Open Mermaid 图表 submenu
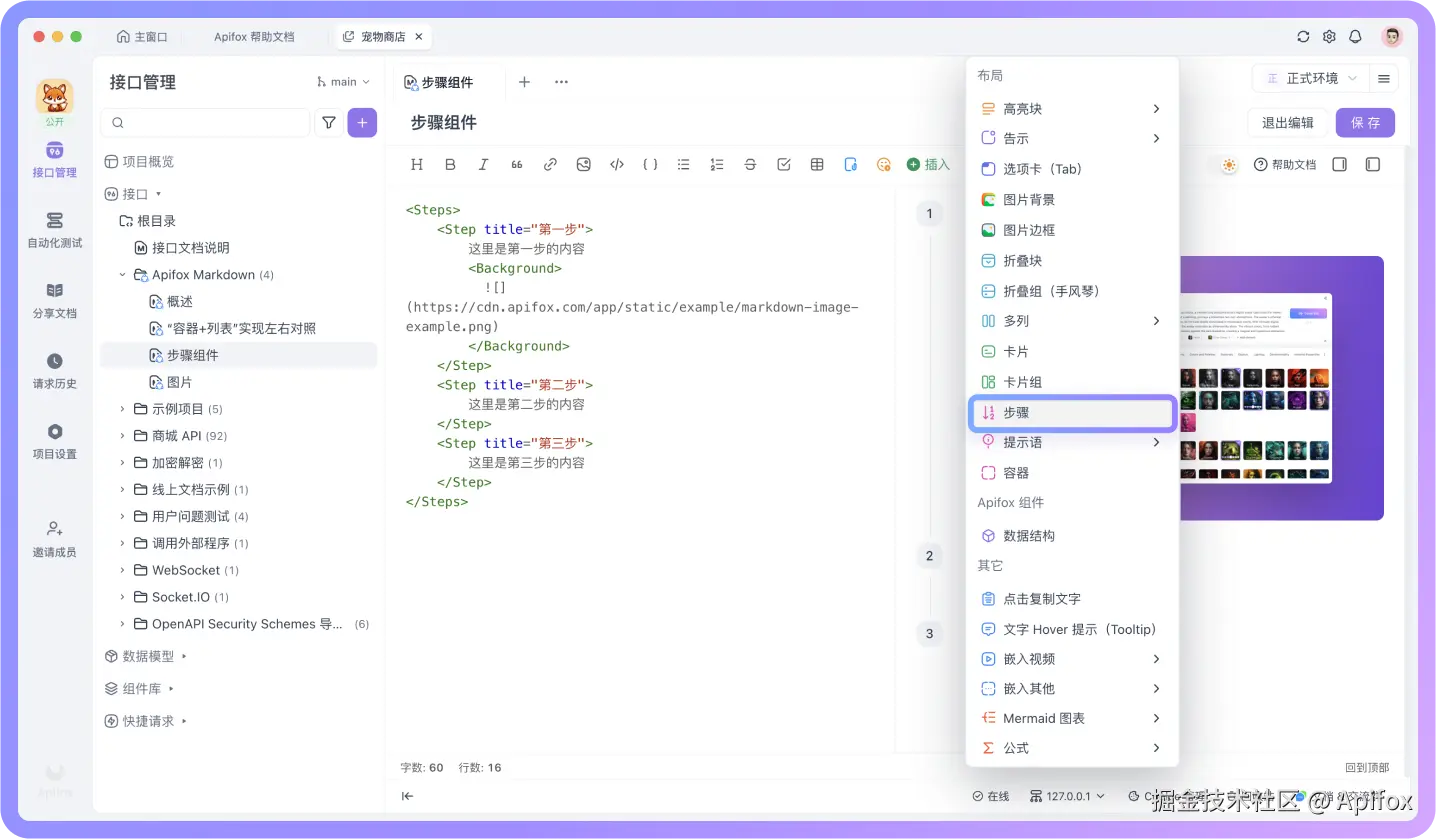 (1072, 718)
